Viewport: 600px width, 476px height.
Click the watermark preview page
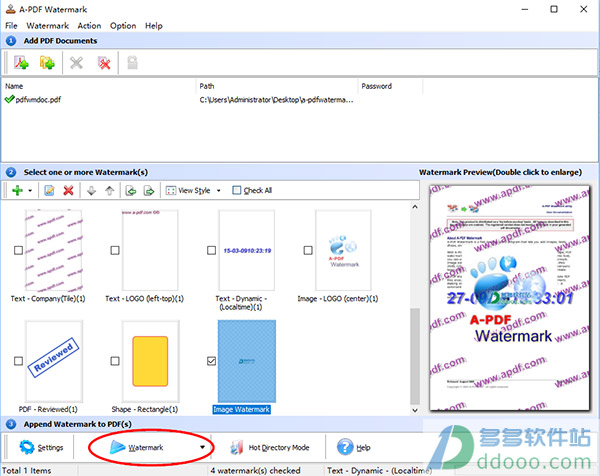[509, 298]
